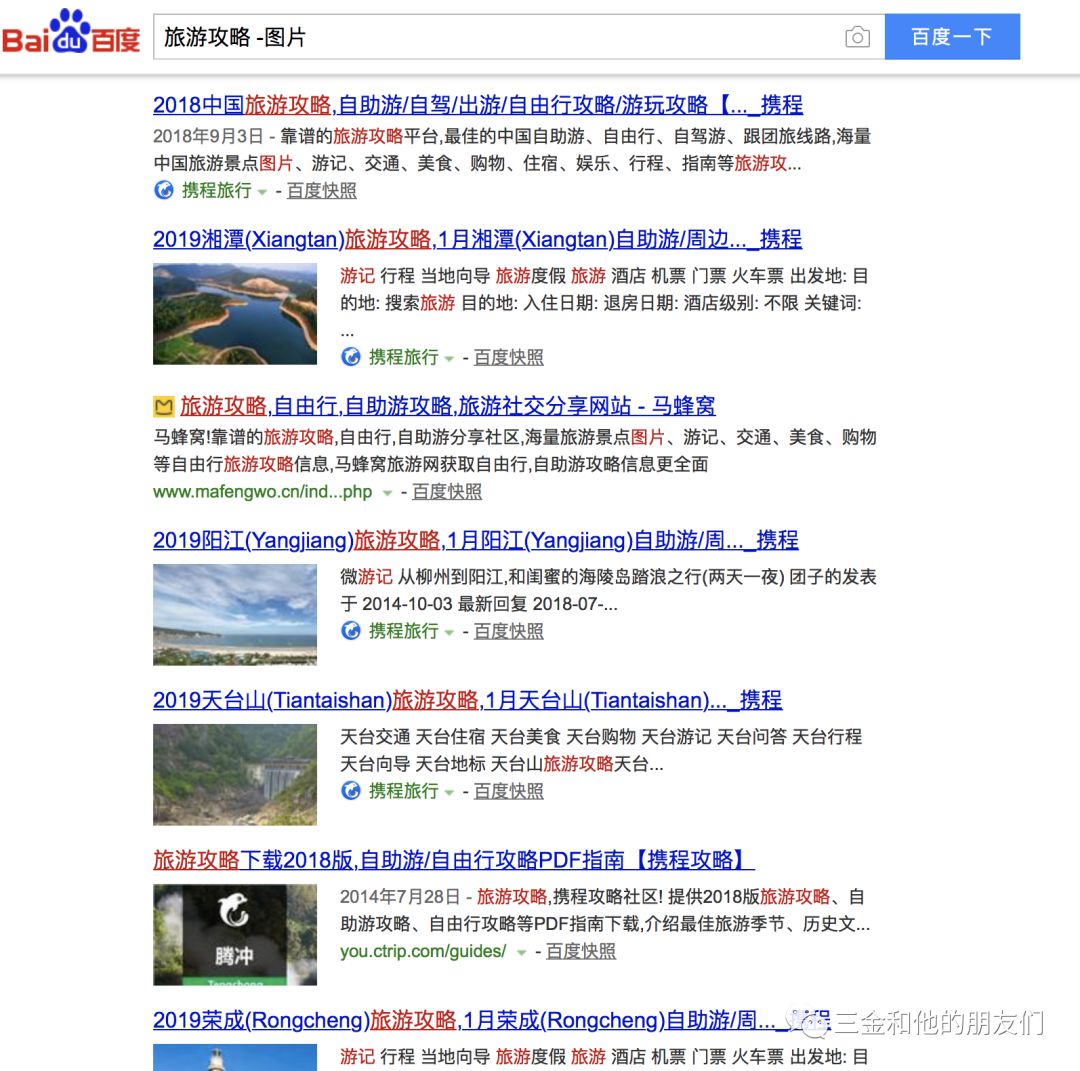Click the Rongcheng result thumbnail

coord(235,1057)
